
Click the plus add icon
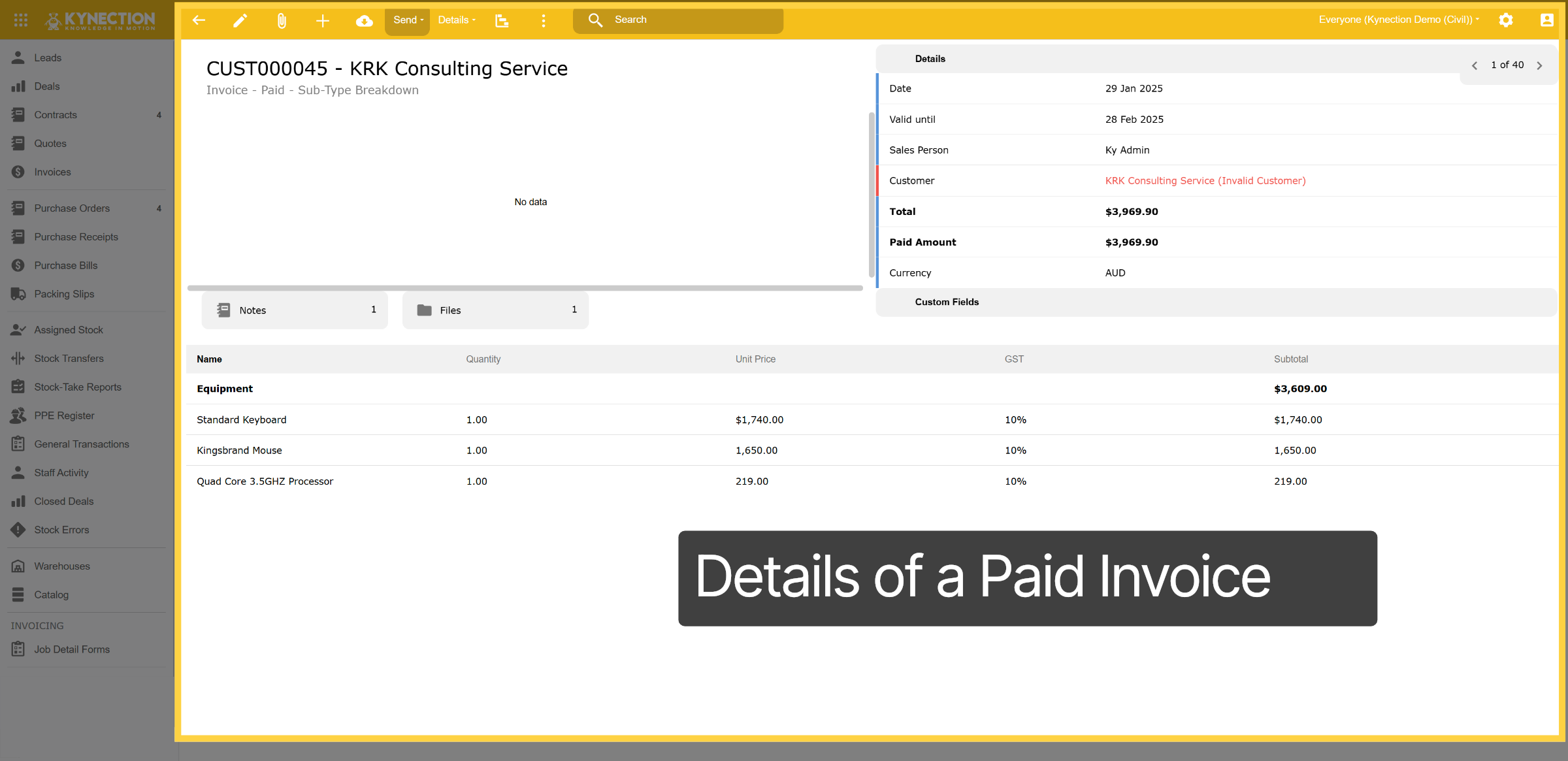323,20
